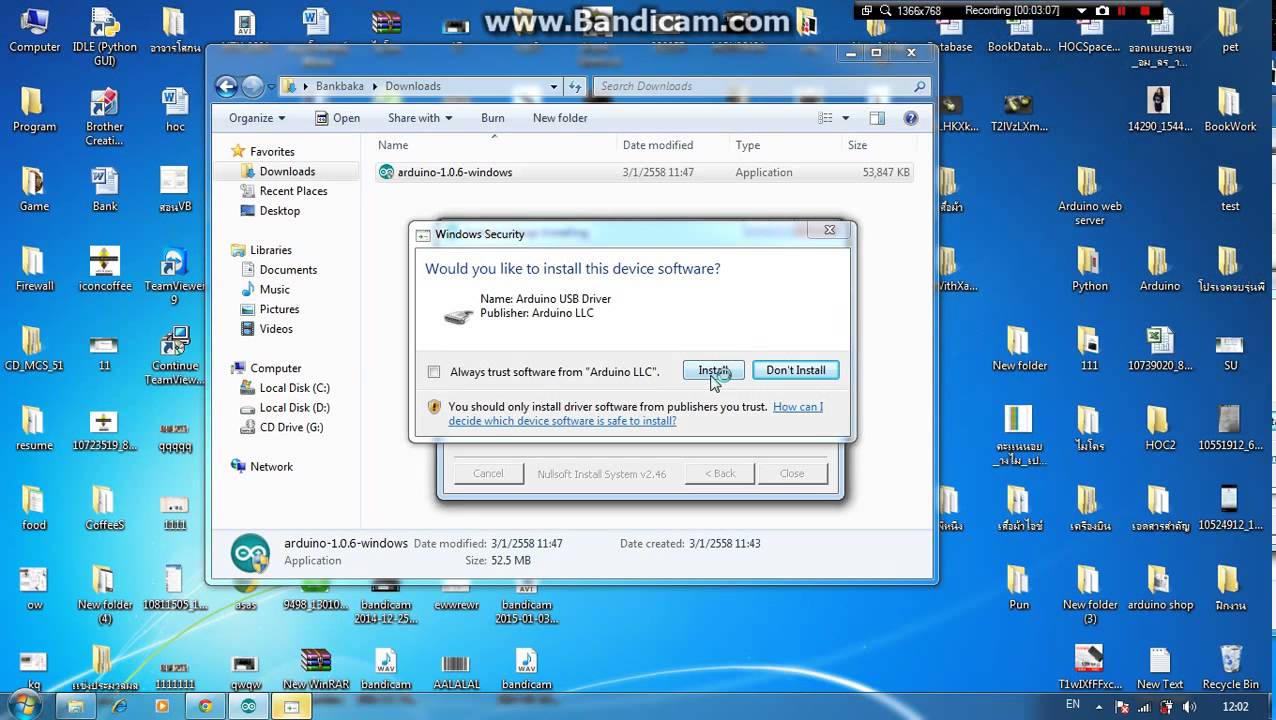1276x720 pixels.
Task: Select Downloads in the navigation pane
Action: click(287, 172)
